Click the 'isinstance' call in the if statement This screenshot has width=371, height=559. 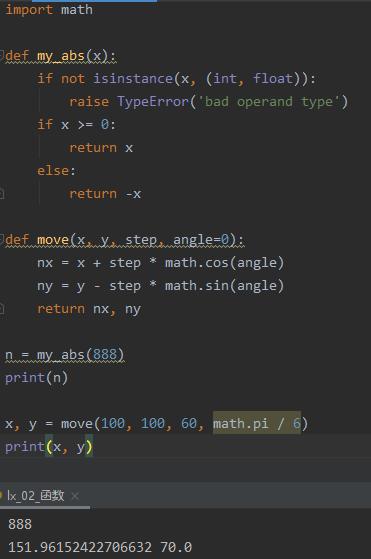coord(133,78)
